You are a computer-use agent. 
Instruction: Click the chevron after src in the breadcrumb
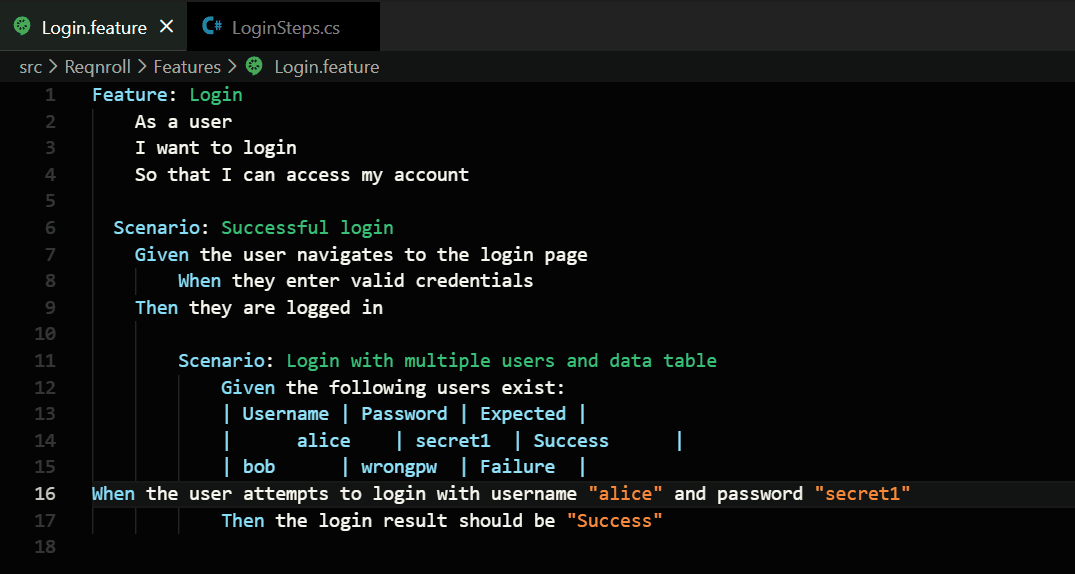(x=53, y=67)
